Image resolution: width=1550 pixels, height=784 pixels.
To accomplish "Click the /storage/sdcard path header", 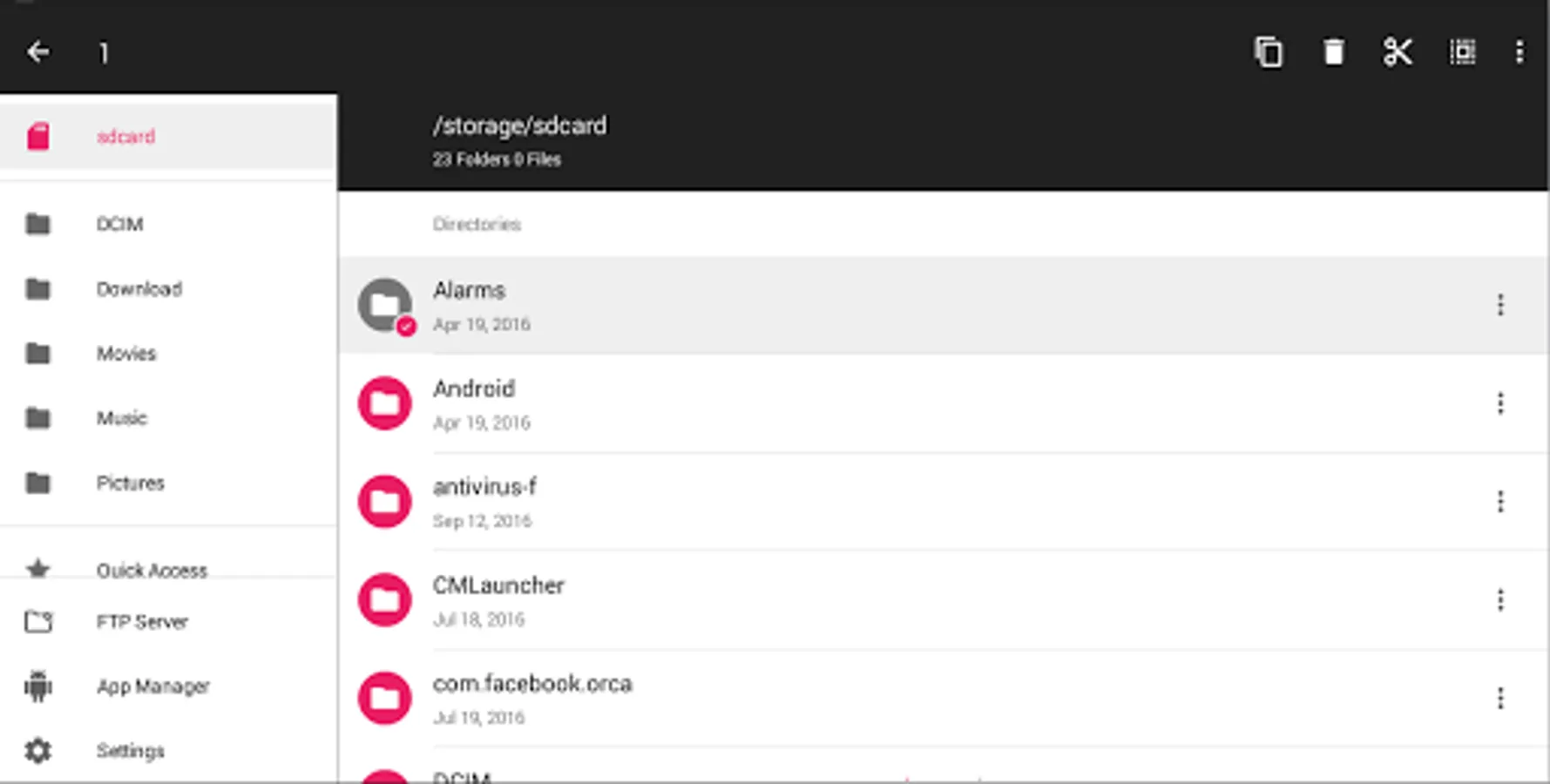I will click(x=520, y=126).
